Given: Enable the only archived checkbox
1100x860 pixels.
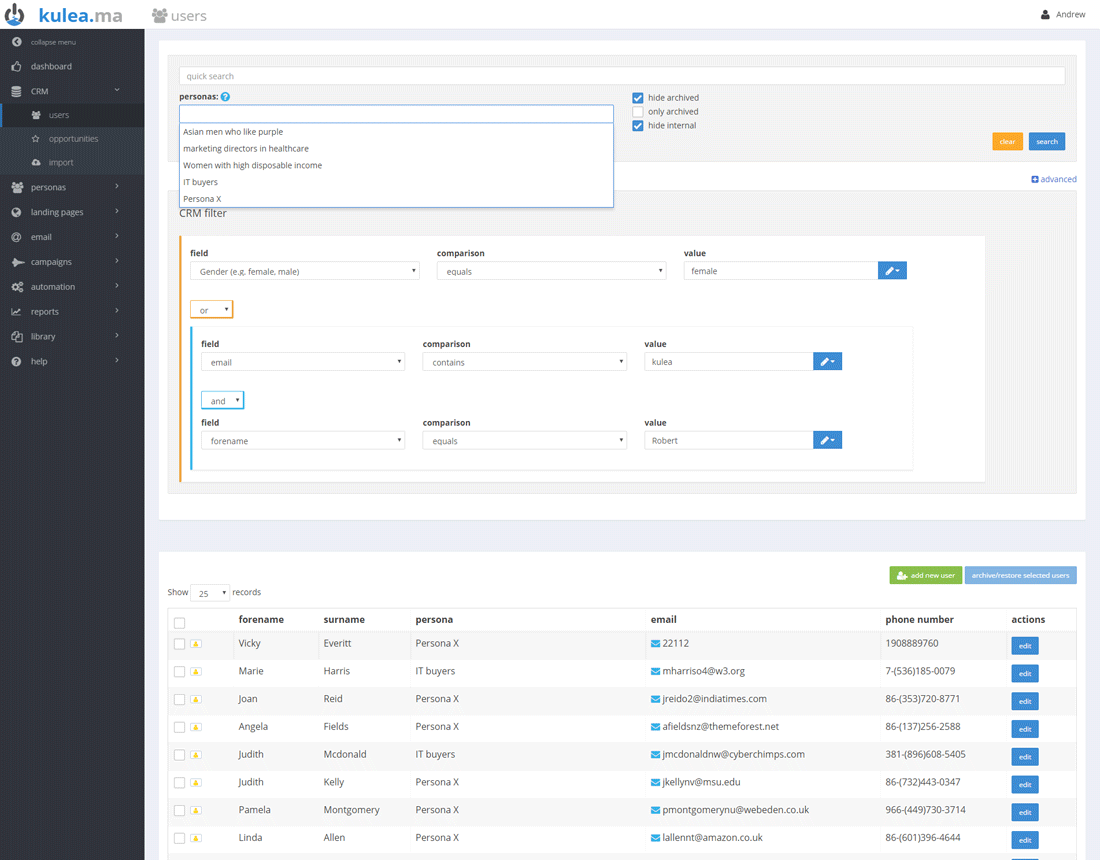Looking at the screenshot, I should click(638, 112).
